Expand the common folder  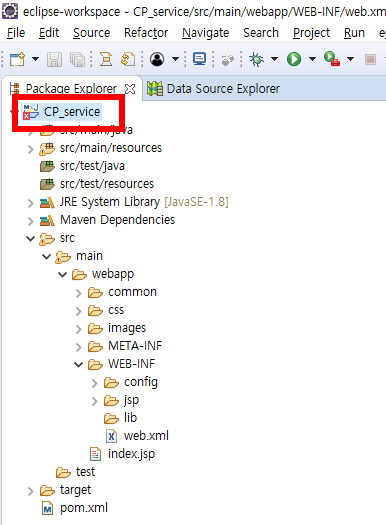pos(79,293)
